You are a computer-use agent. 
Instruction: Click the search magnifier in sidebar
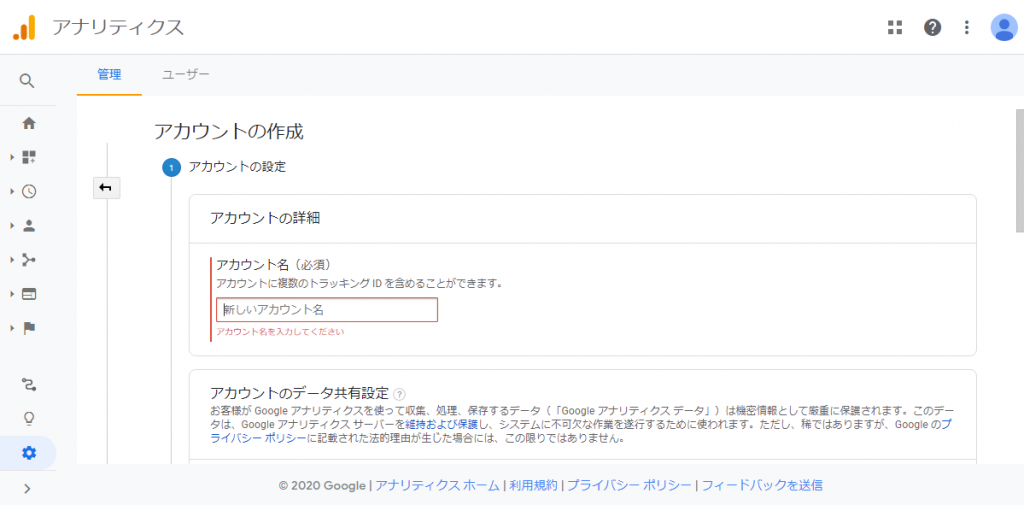[x=26, y=81]
